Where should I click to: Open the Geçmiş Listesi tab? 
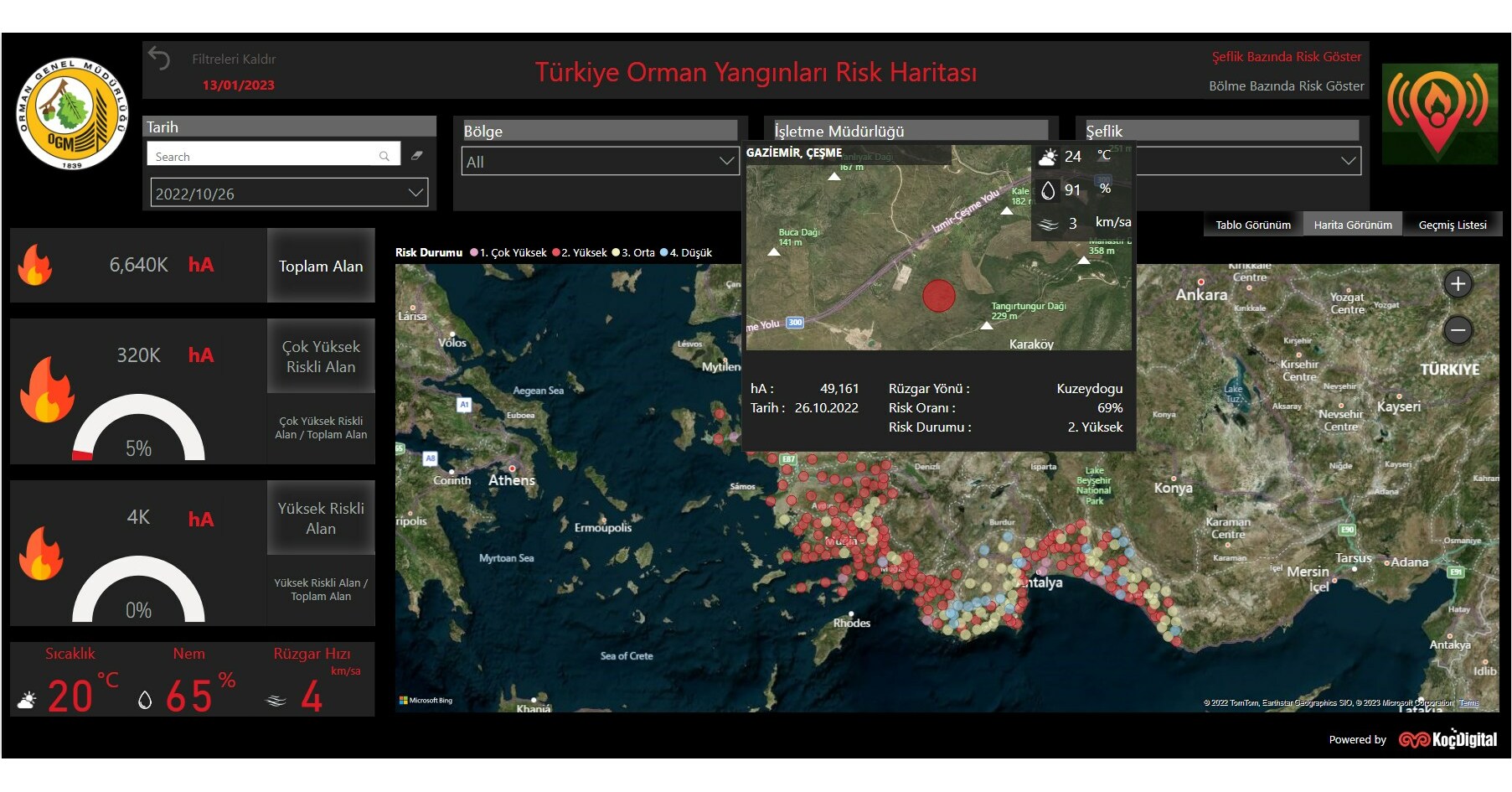(1452, 225)
